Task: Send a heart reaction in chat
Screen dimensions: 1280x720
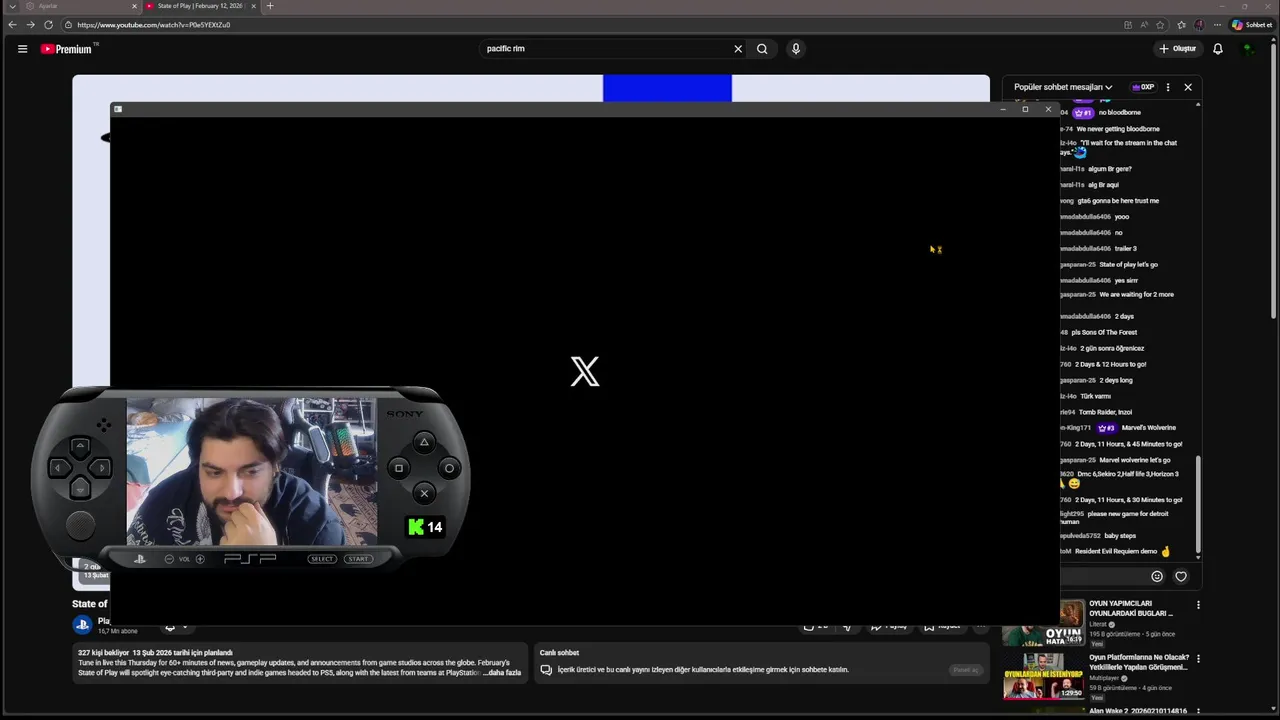Action: point(1181,576)
